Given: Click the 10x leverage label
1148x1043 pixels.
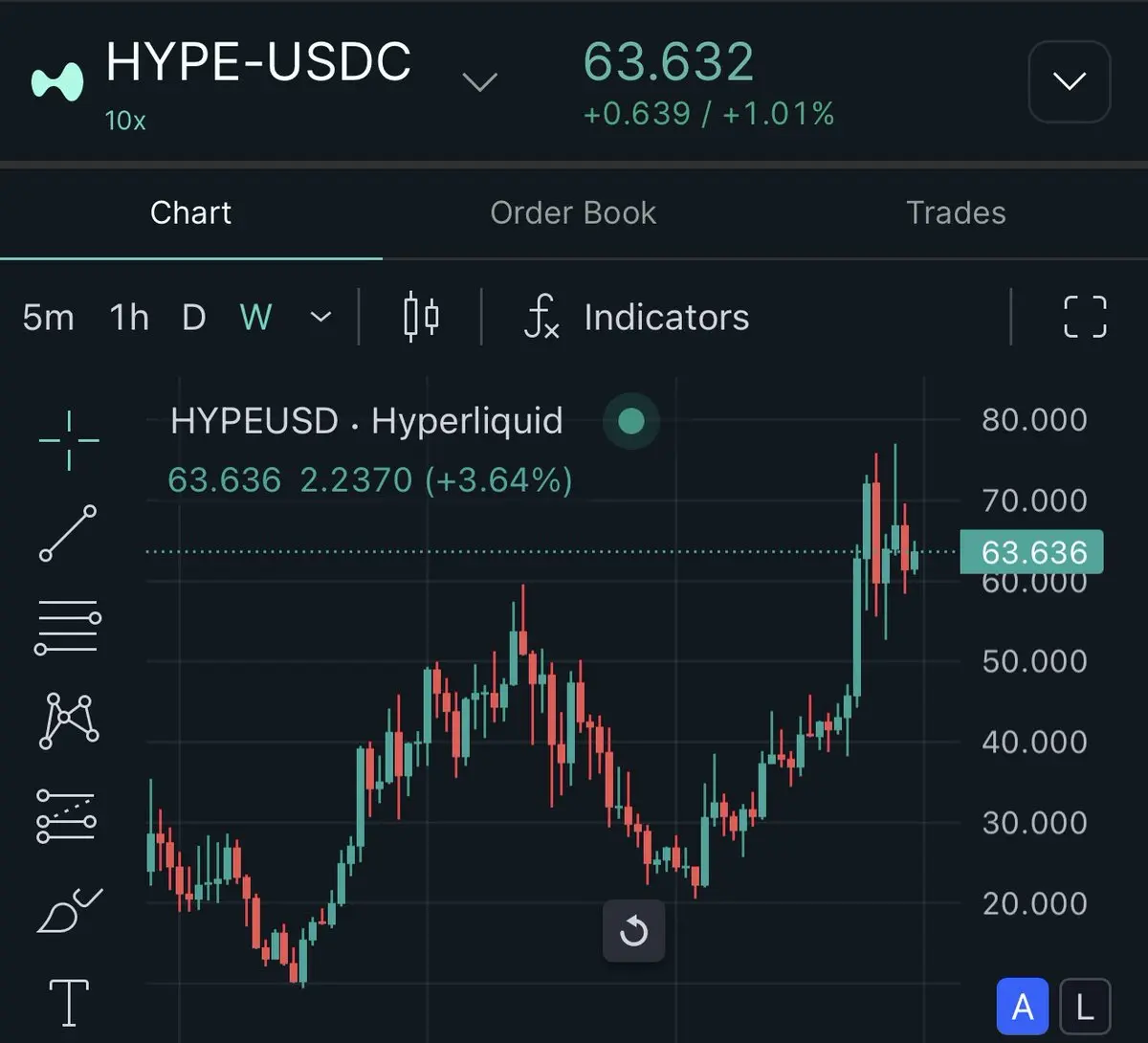Looking at the screenshot, I should (125, 121).
